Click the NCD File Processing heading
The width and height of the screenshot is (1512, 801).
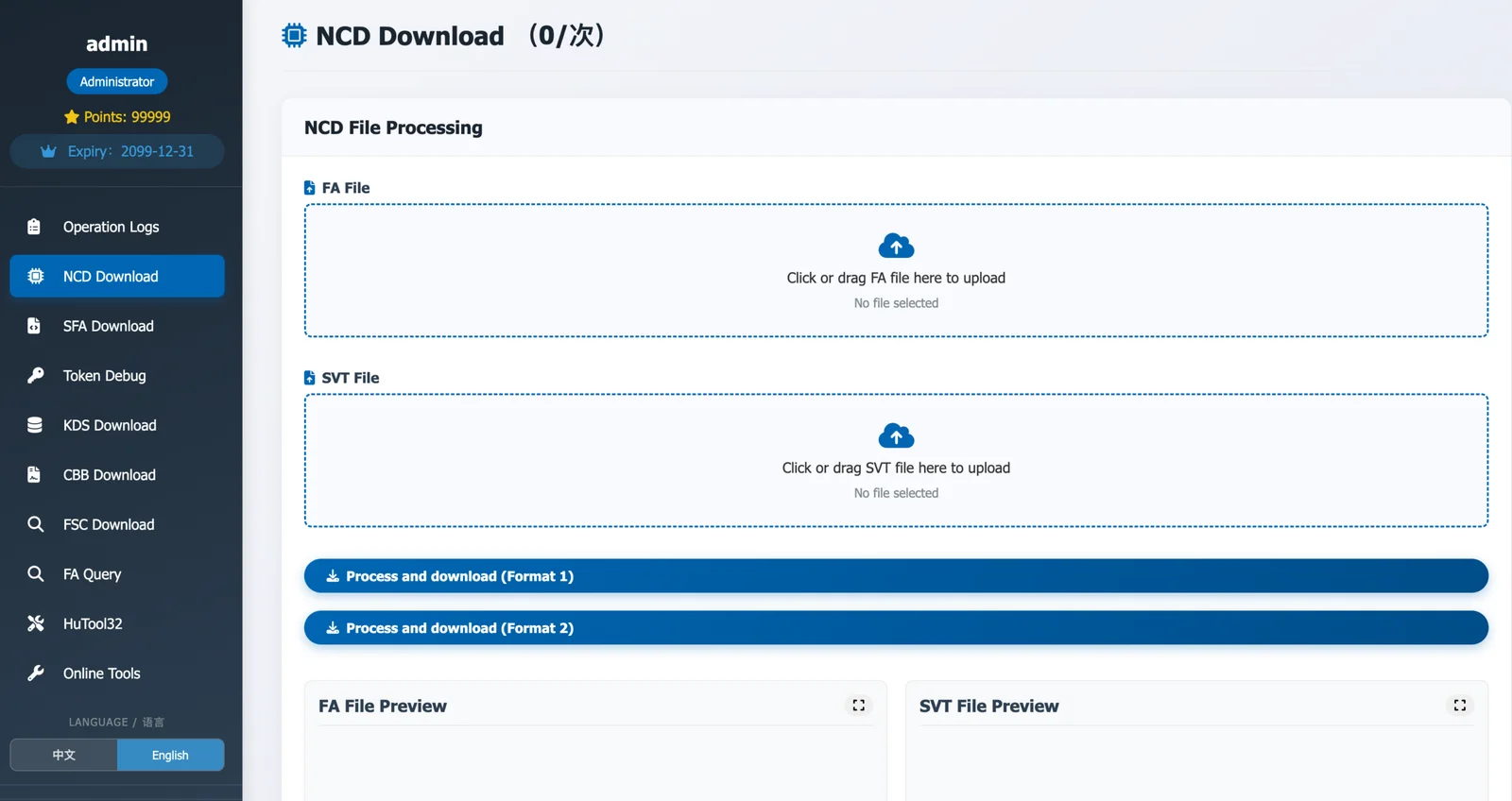click(393, 128)
